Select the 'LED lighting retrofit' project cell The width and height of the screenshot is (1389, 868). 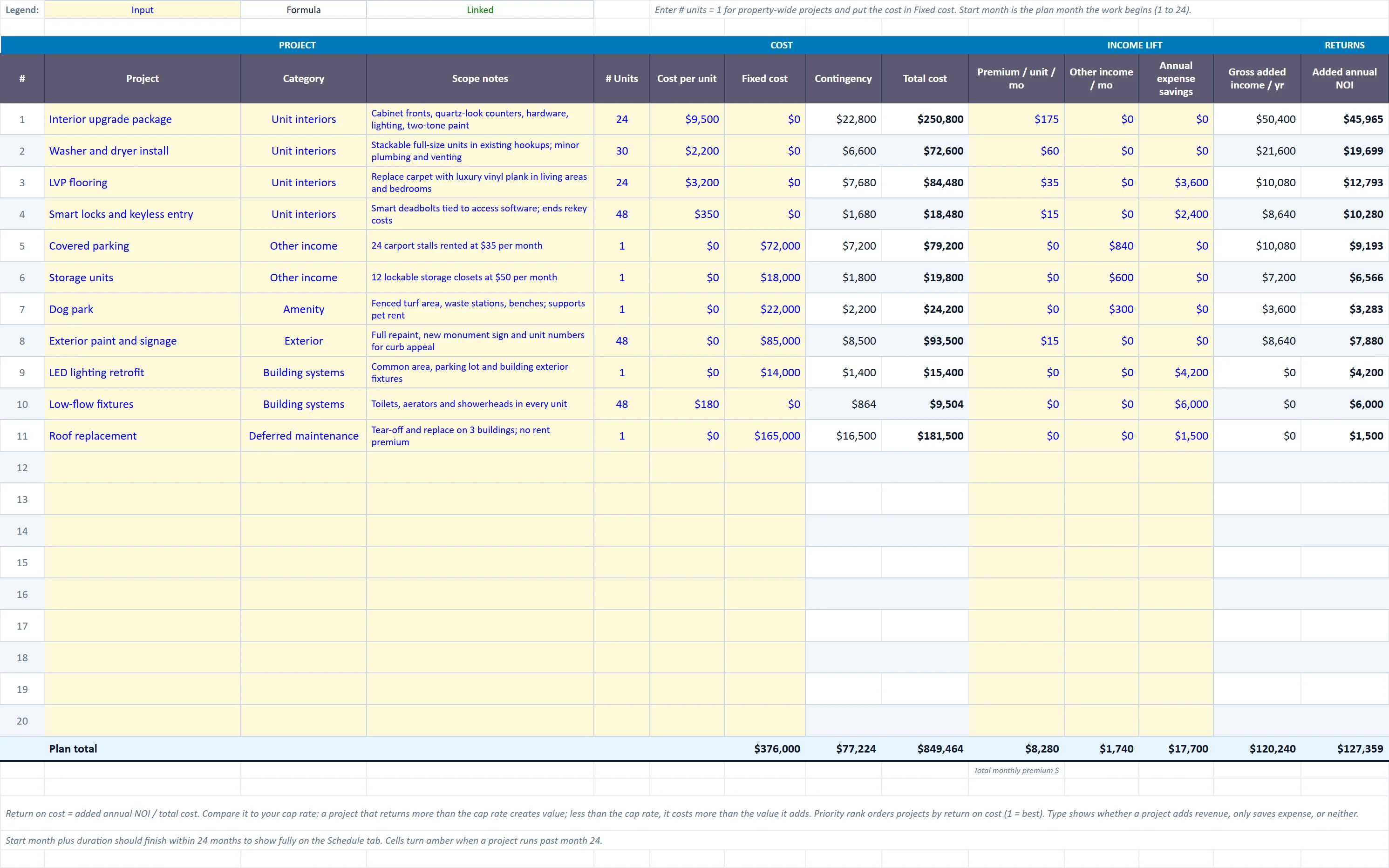tap(142, 372)
